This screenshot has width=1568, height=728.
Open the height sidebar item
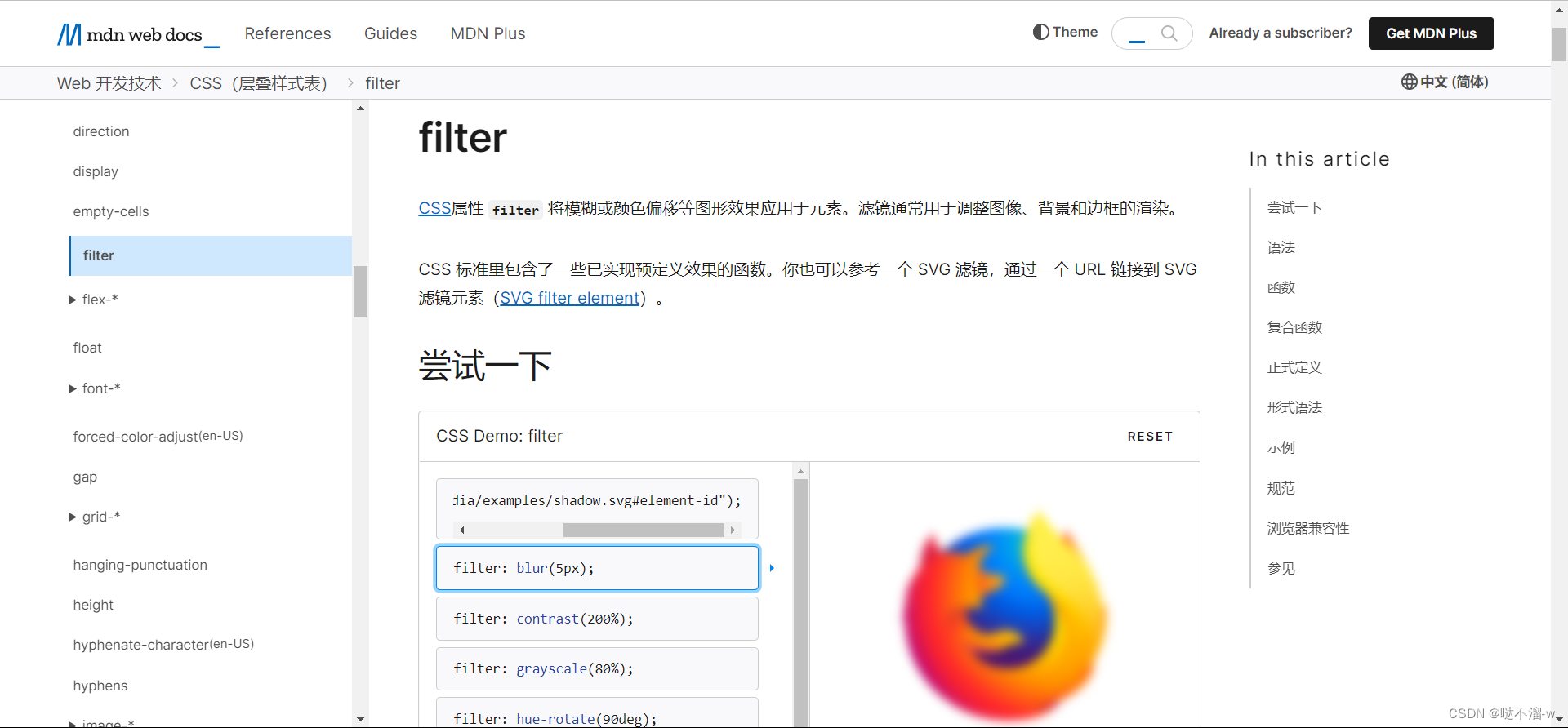pyautogui.click(x=93, y=605)
